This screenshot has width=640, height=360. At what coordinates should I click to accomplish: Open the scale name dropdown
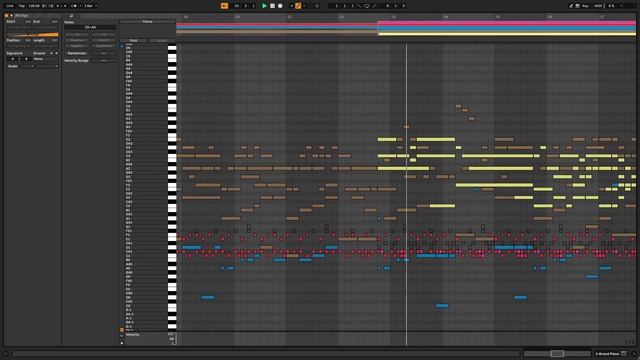click(47, 67)
